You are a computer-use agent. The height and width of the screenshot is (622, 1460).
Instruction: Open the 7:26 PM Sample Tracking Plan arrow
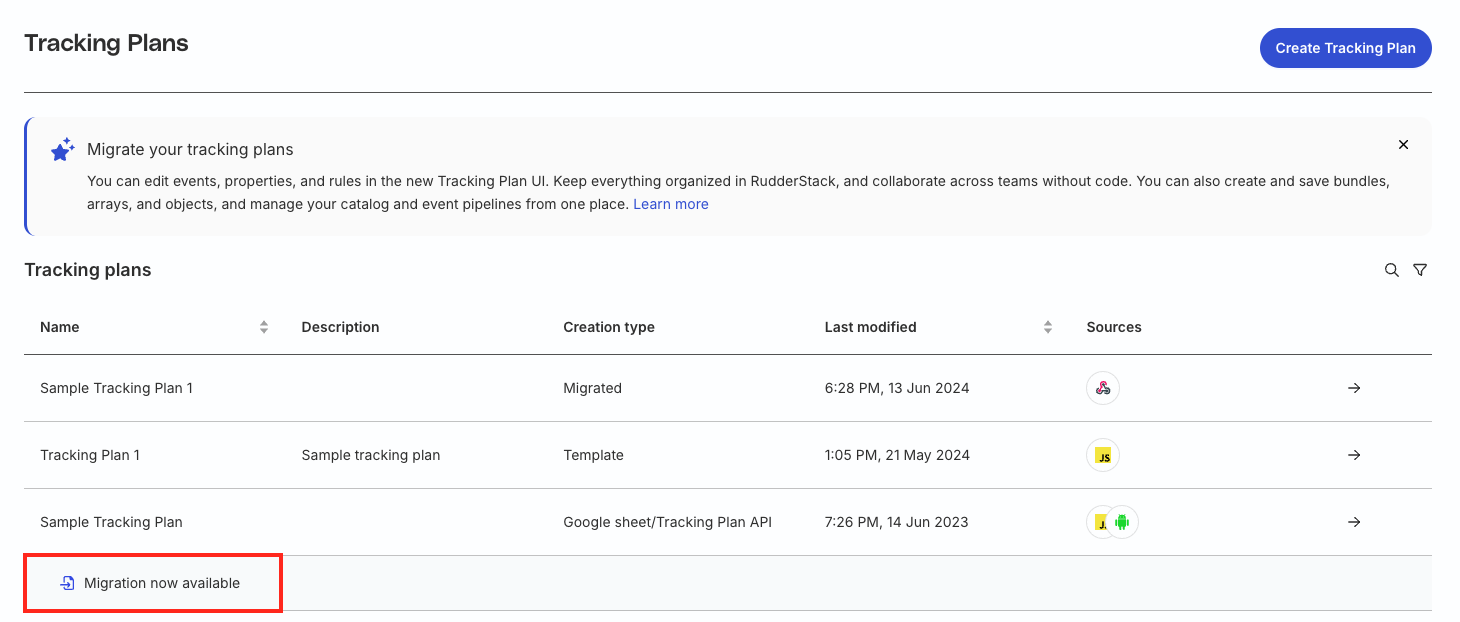(1354, 522)
